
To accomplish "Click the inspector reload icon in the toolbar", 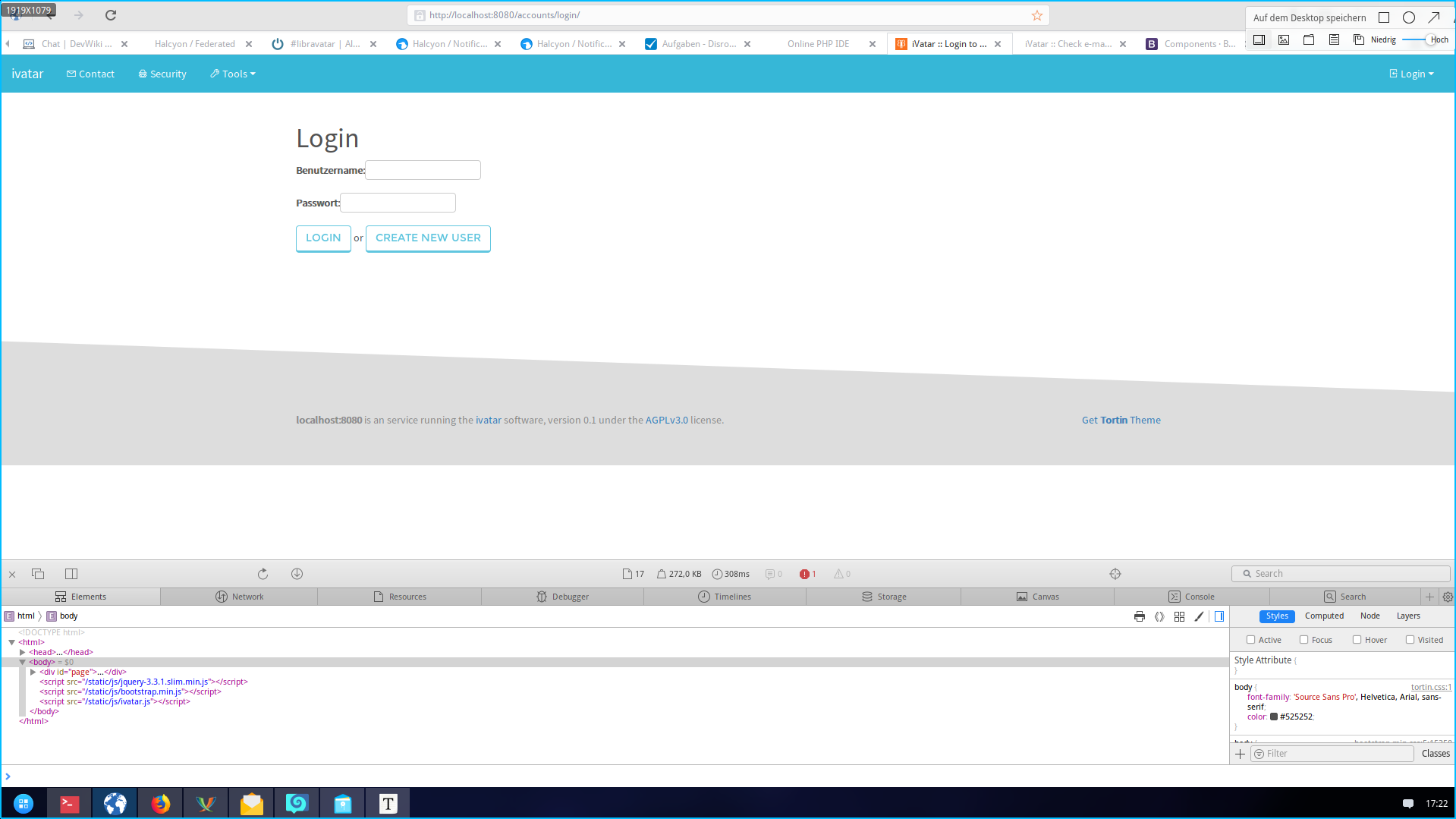I will click(x=263, y=574).
